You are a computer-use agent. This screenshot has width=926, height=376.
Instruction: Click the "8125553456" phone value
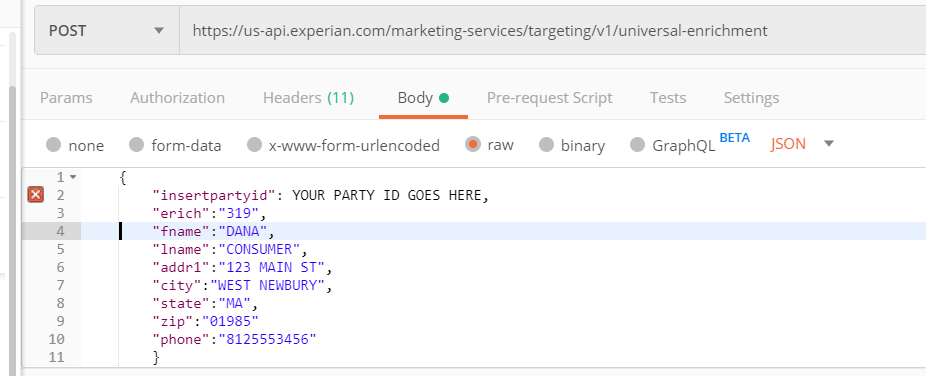[x=268, y=339]
